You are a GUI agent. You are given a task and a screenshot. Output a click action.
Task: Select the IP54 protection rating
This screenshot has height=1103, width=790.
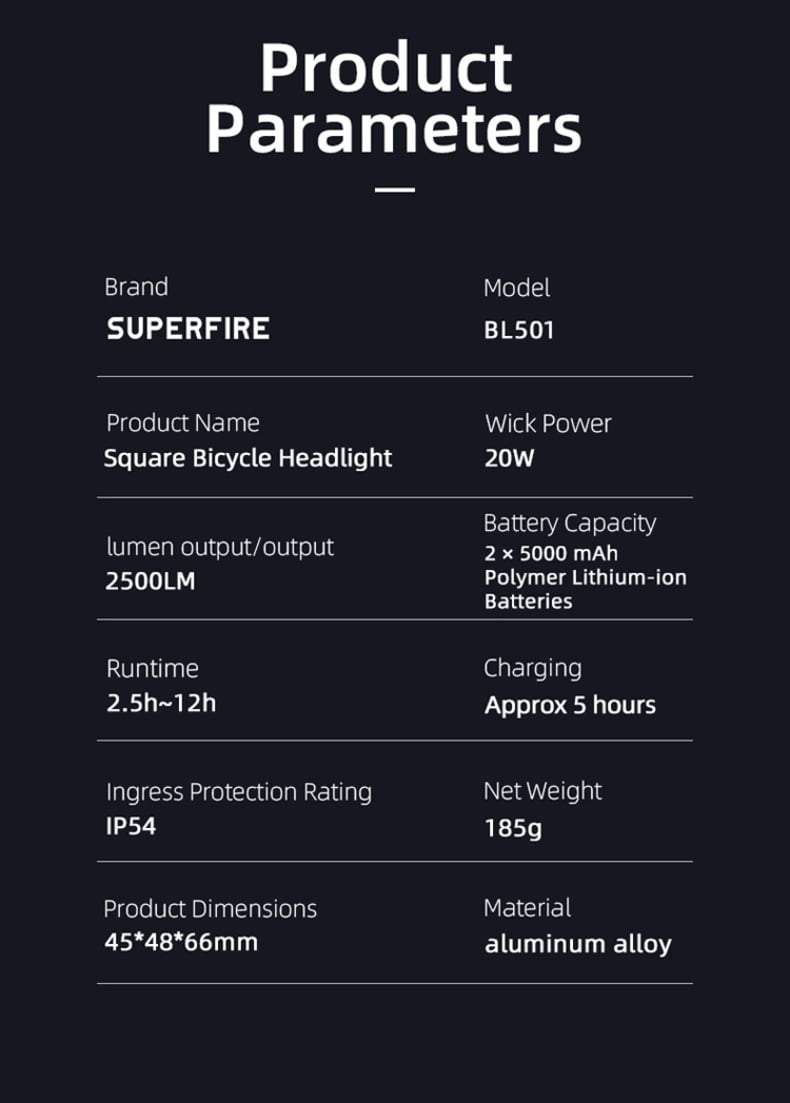click(x=131, y=826)
